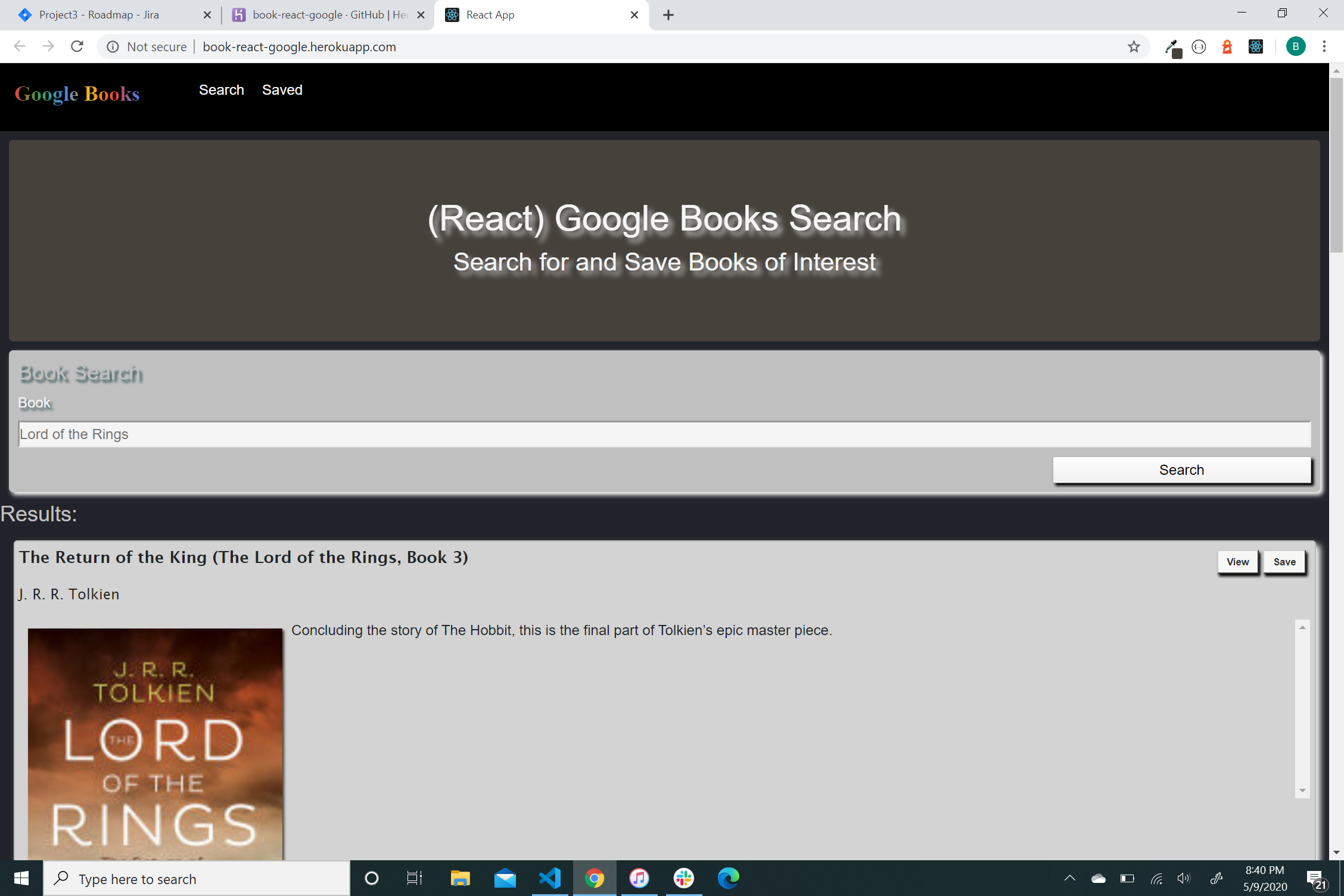Close the React App tab
This screenshot has width=1344, height=896.
point(634,15)
